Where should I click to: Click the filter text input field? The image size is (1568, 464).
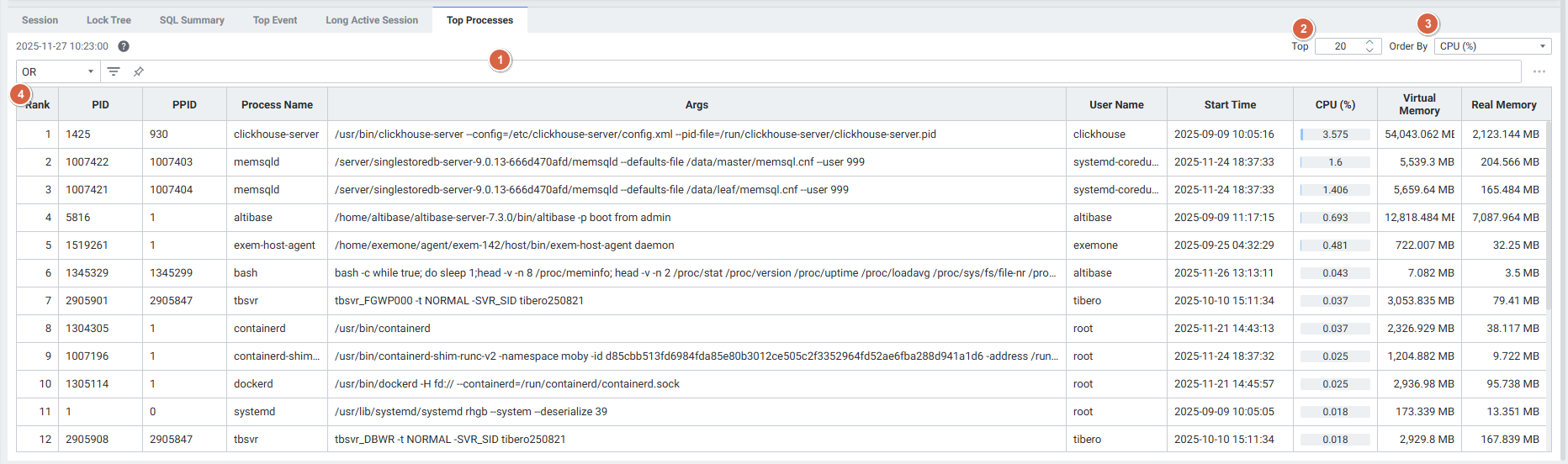tap(833, 71)
